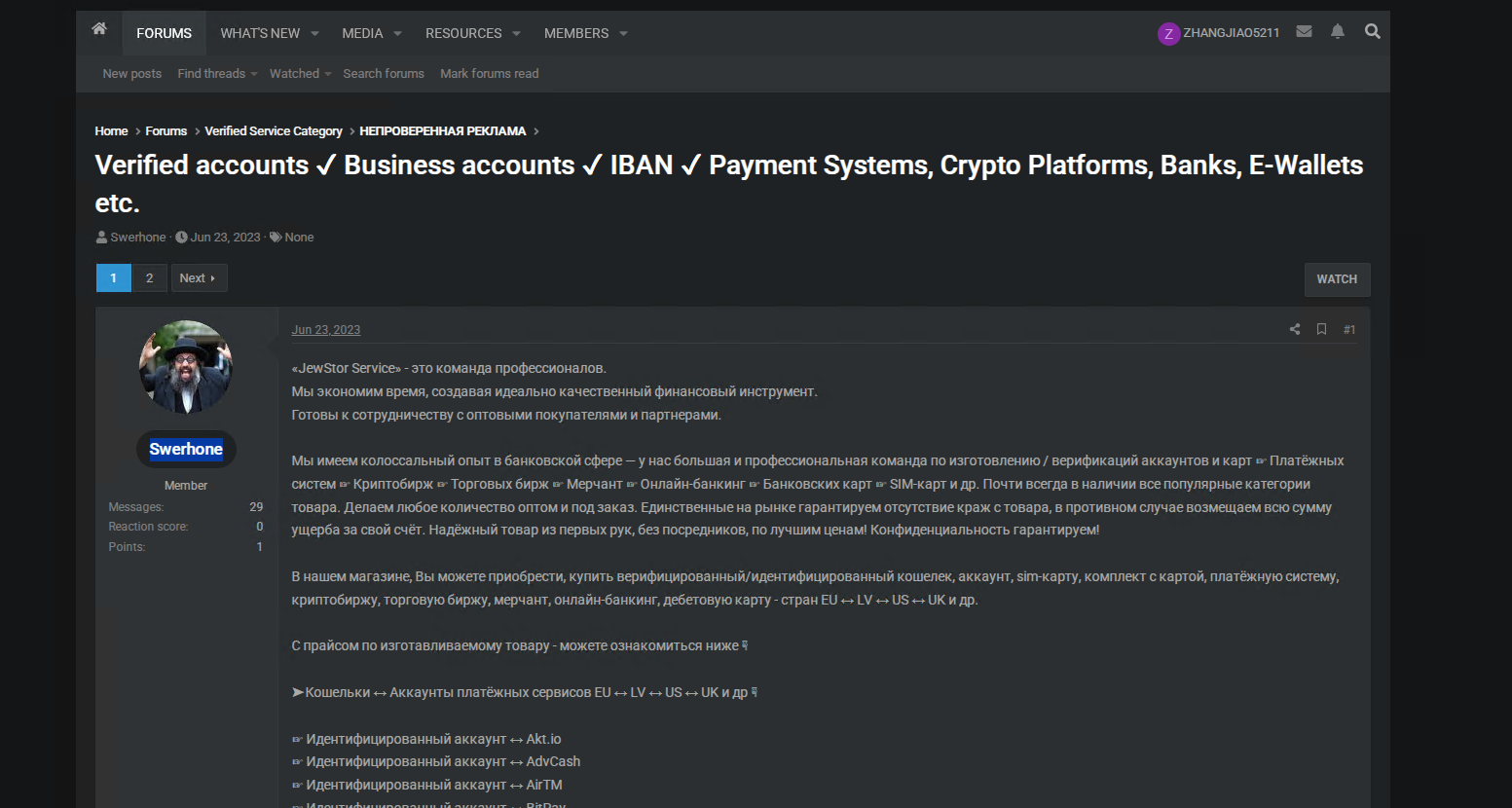Go to page 2 of the thread
1512x808 pixels.
[149, 278]
